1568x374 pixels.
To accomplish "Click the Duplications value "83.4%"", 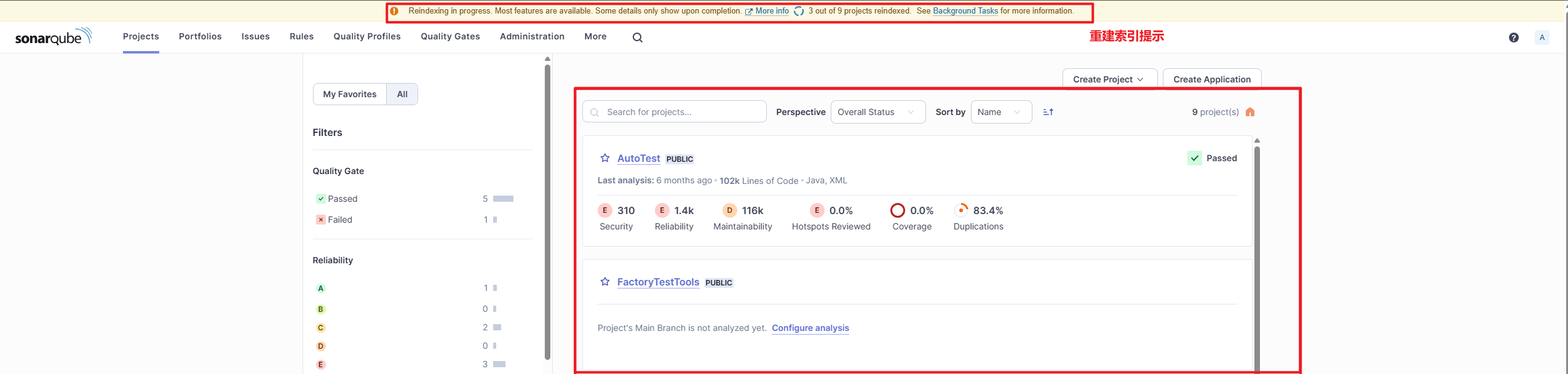I will click(988, 210).
